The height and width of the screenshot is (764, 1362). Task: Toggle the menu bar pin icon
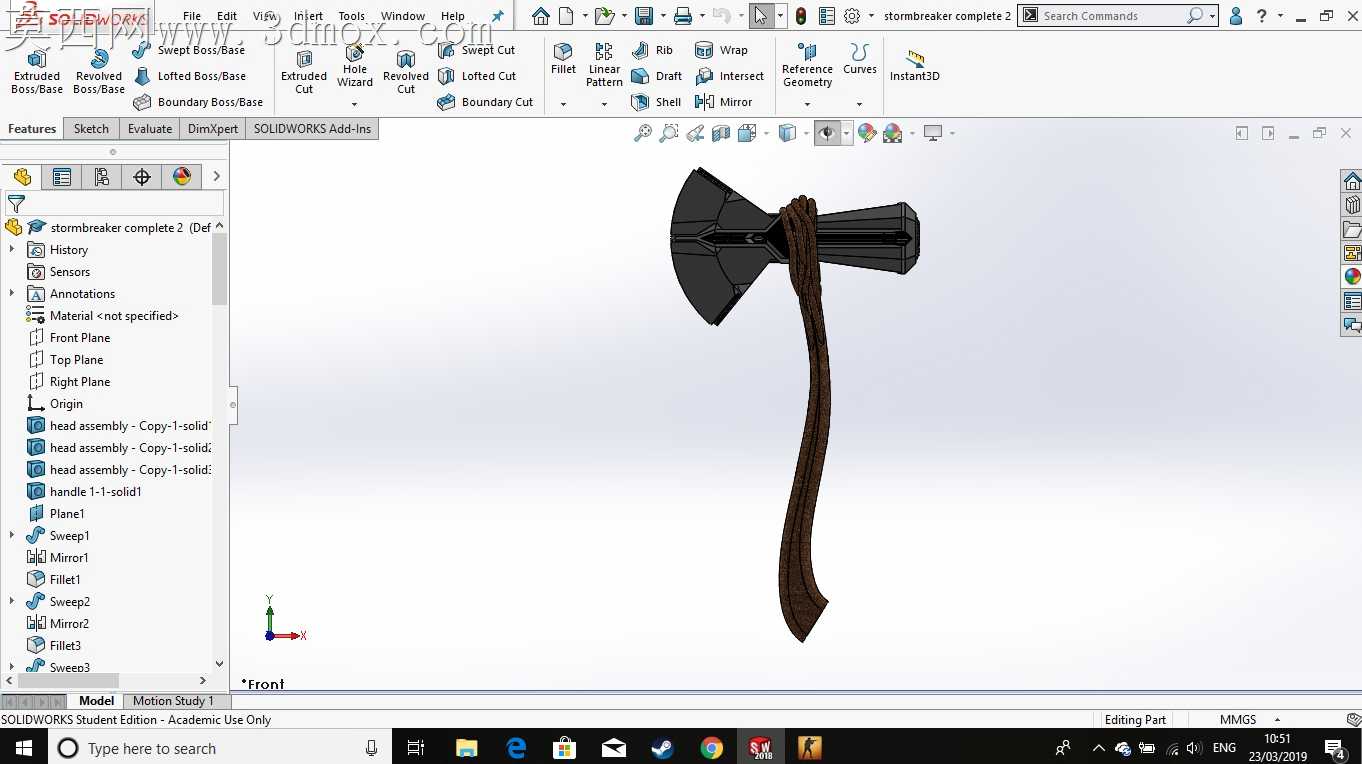[498, 16]
